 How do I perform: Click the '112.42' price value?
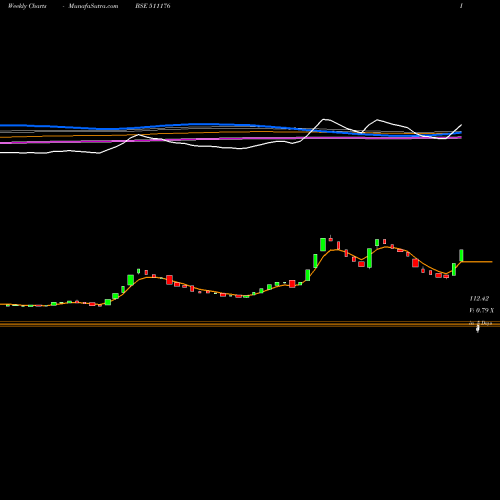point(479,298)
